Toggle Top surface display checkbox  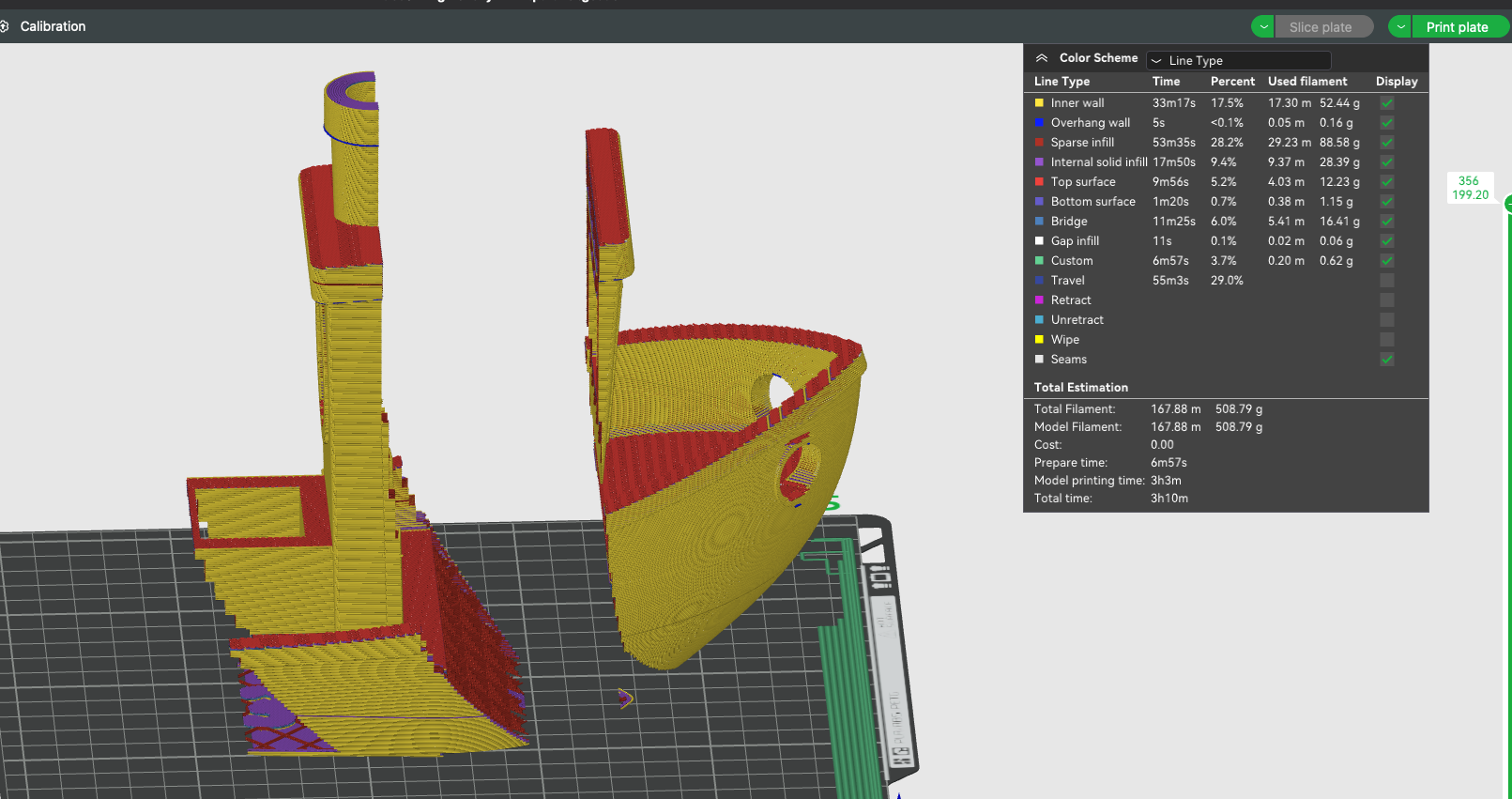coord(1387,182)
